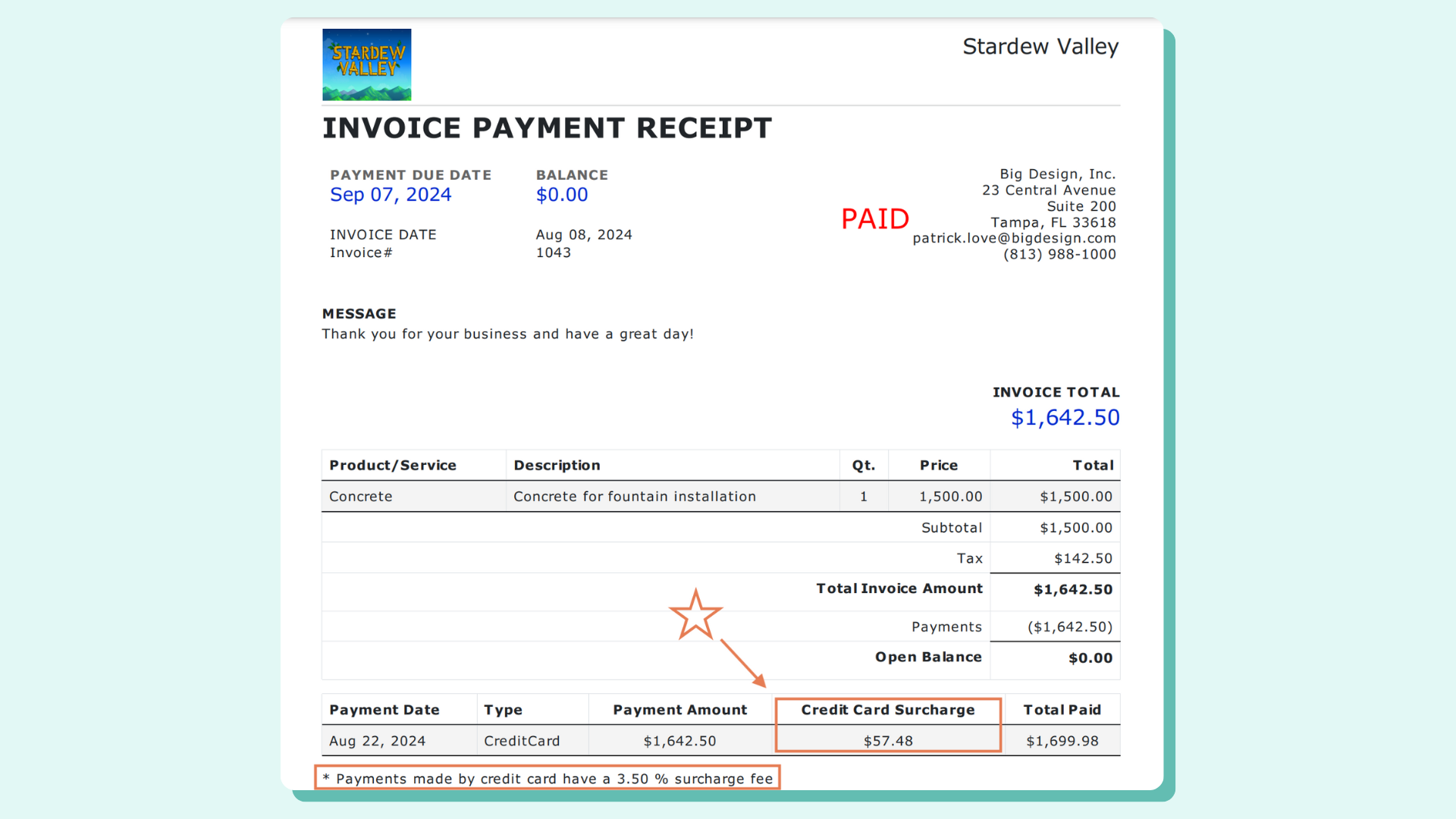The image size is (1456, 819).
Task: Click the credit card surcharge fee footnote
Action: (x=548, y=779)
